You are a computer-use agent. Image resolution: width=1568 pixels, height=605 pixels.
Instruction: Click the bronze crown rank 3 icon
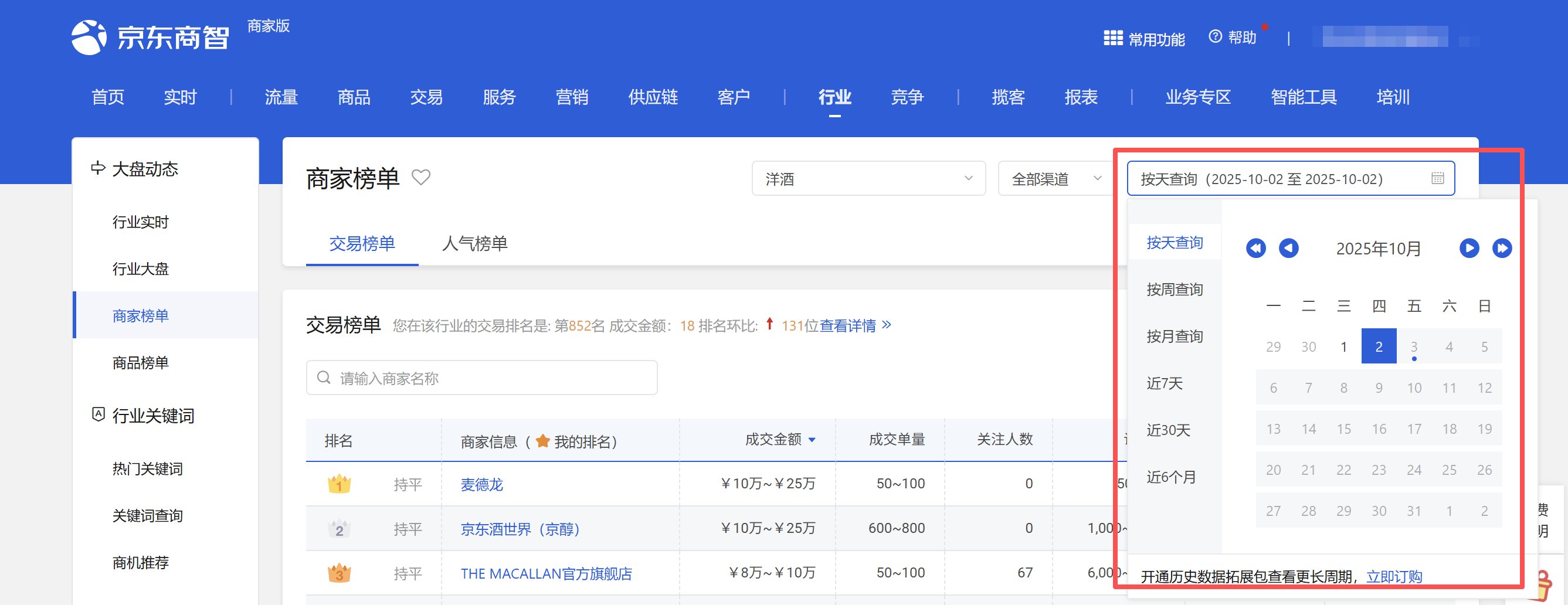click(339, 573)
